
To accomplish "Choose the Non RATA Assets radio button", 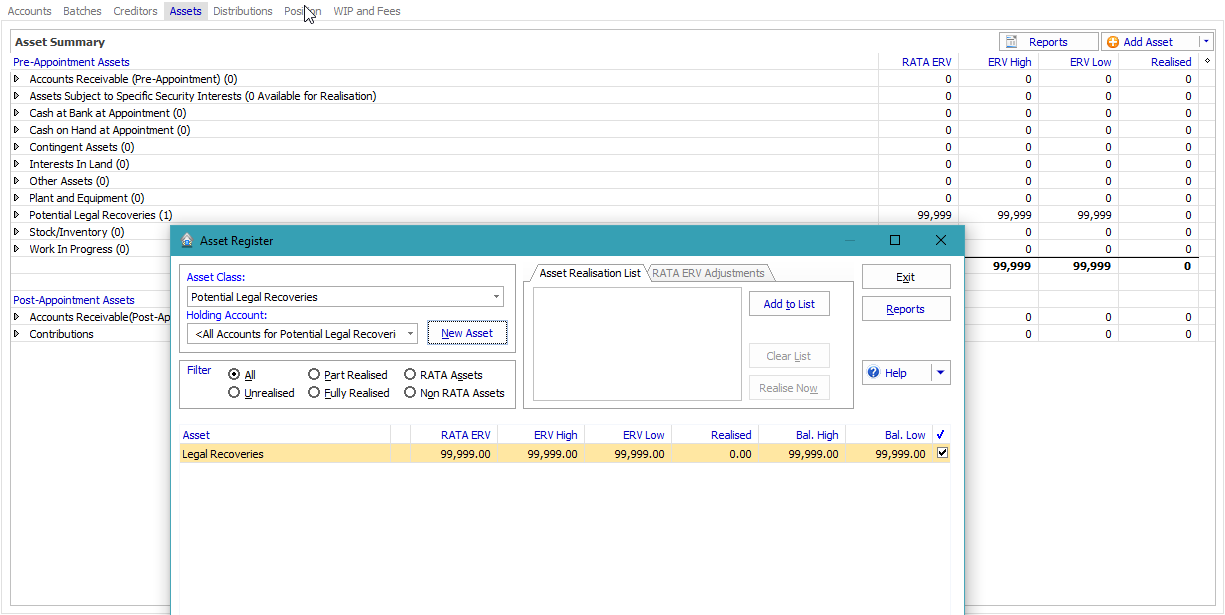I will 410,393.
